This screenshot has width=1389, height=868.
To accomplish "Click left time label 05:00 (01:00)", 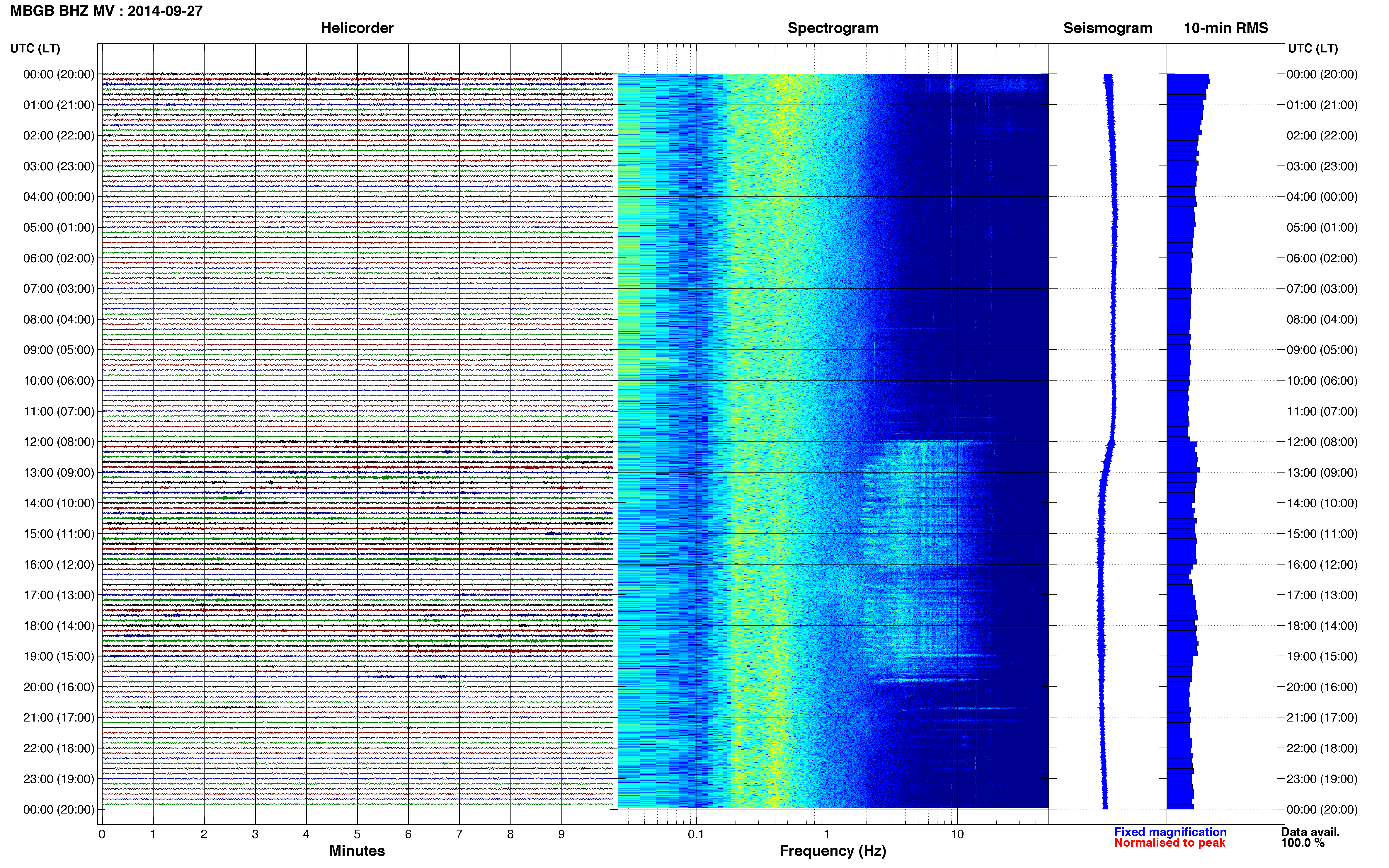I will coord(59,227).
